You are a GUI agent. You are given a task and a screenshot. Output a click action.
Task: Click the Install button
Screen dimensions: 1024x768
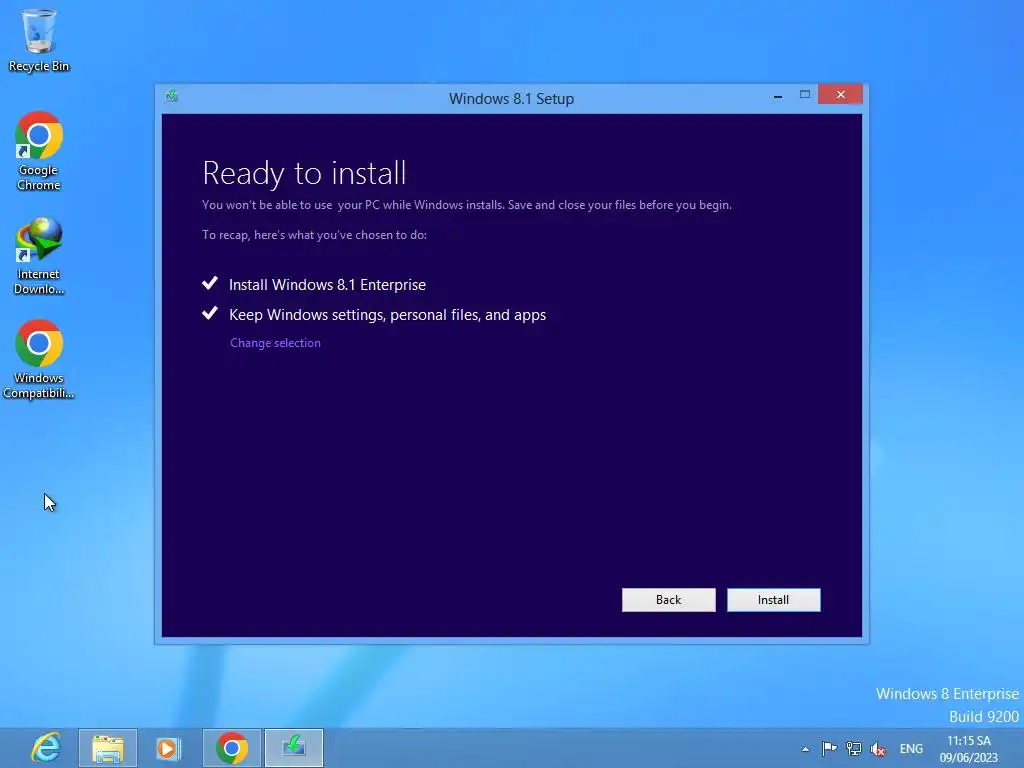point(773,600)
